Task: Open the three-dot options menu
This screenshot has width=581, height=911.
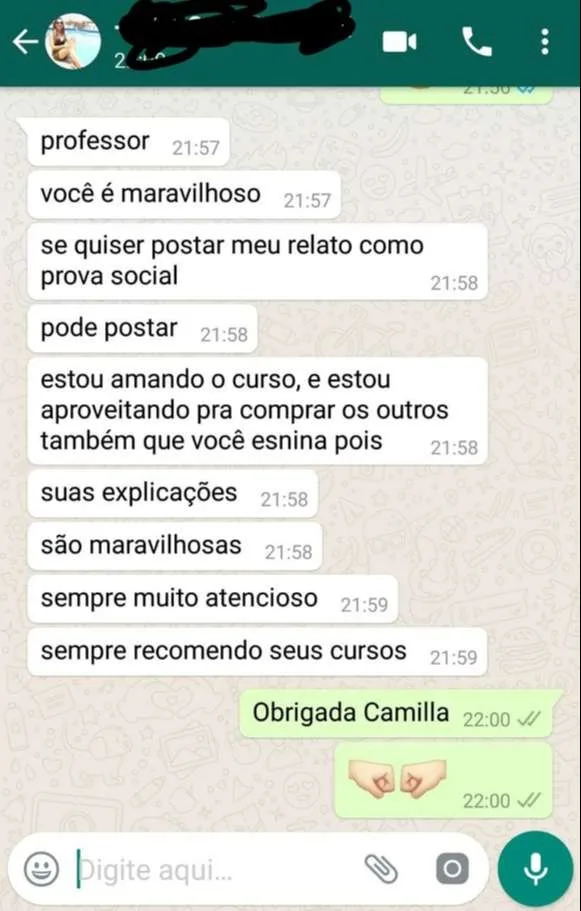Action: pos(544,42)
